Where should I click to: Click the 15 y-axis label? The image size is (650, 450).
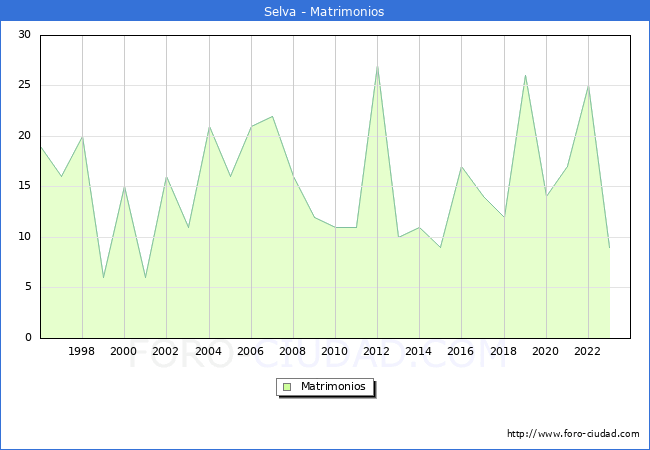pos(24,186)
